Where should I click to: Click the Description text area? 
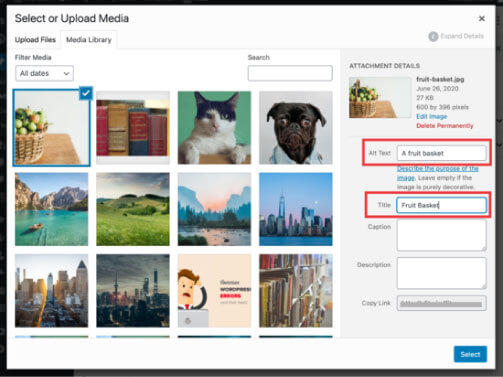click(441, 273)
